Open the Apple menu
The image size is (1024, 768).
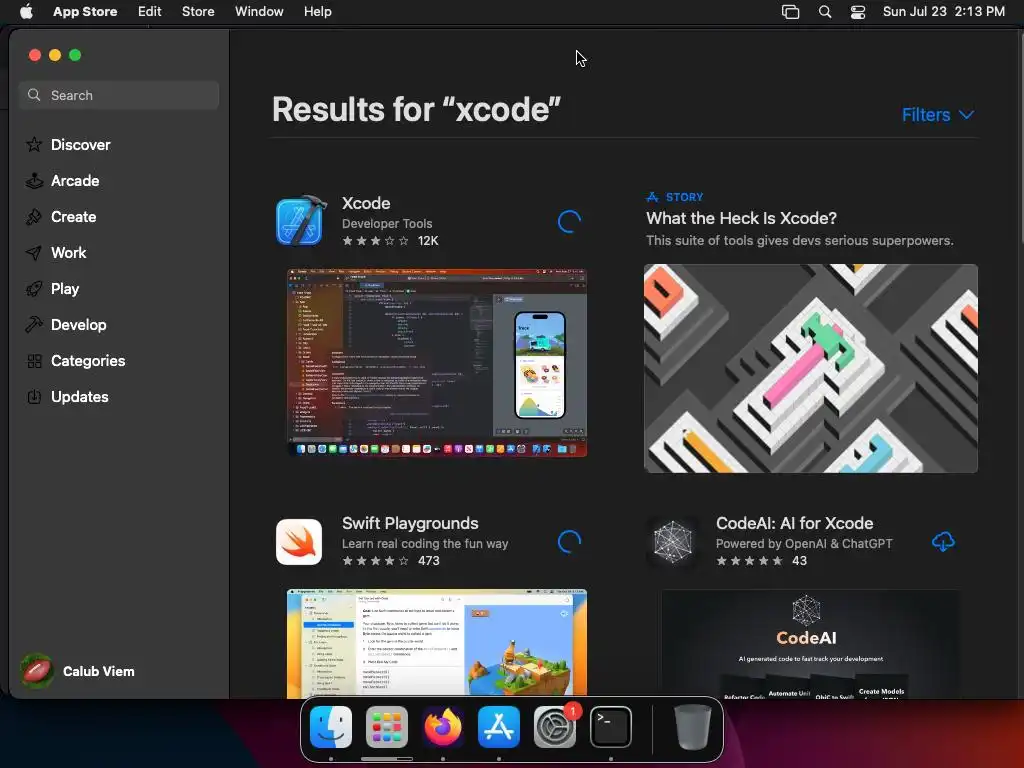tap(26, 12)
